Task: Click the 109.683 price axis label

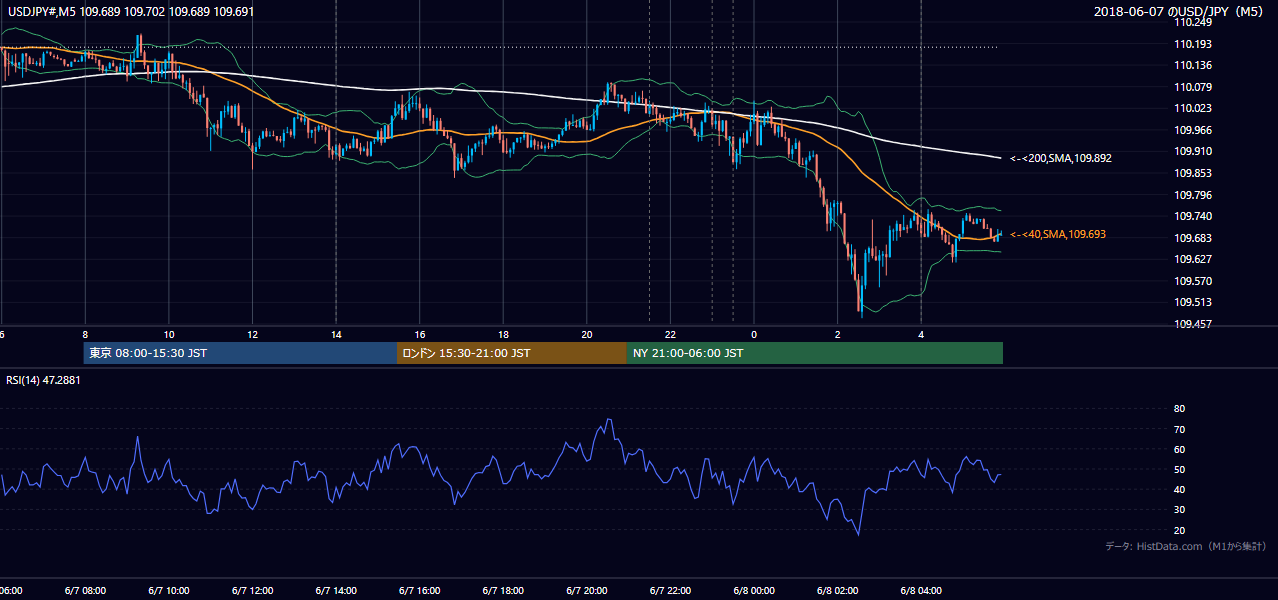Action: click(x=1193, y=238)
